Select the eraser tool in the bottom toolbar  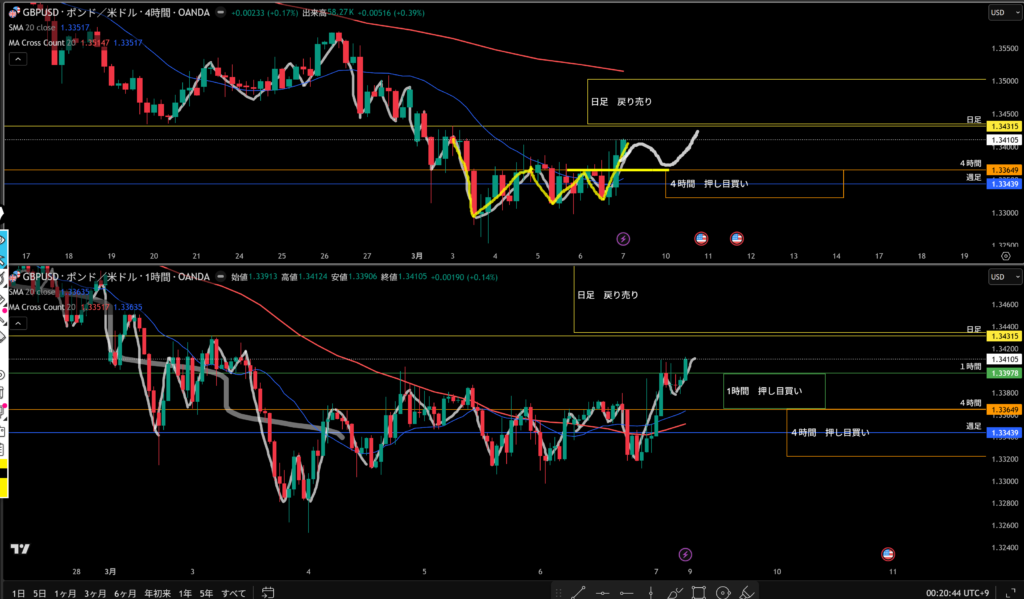pyautogui.click(x=746, y=591)
